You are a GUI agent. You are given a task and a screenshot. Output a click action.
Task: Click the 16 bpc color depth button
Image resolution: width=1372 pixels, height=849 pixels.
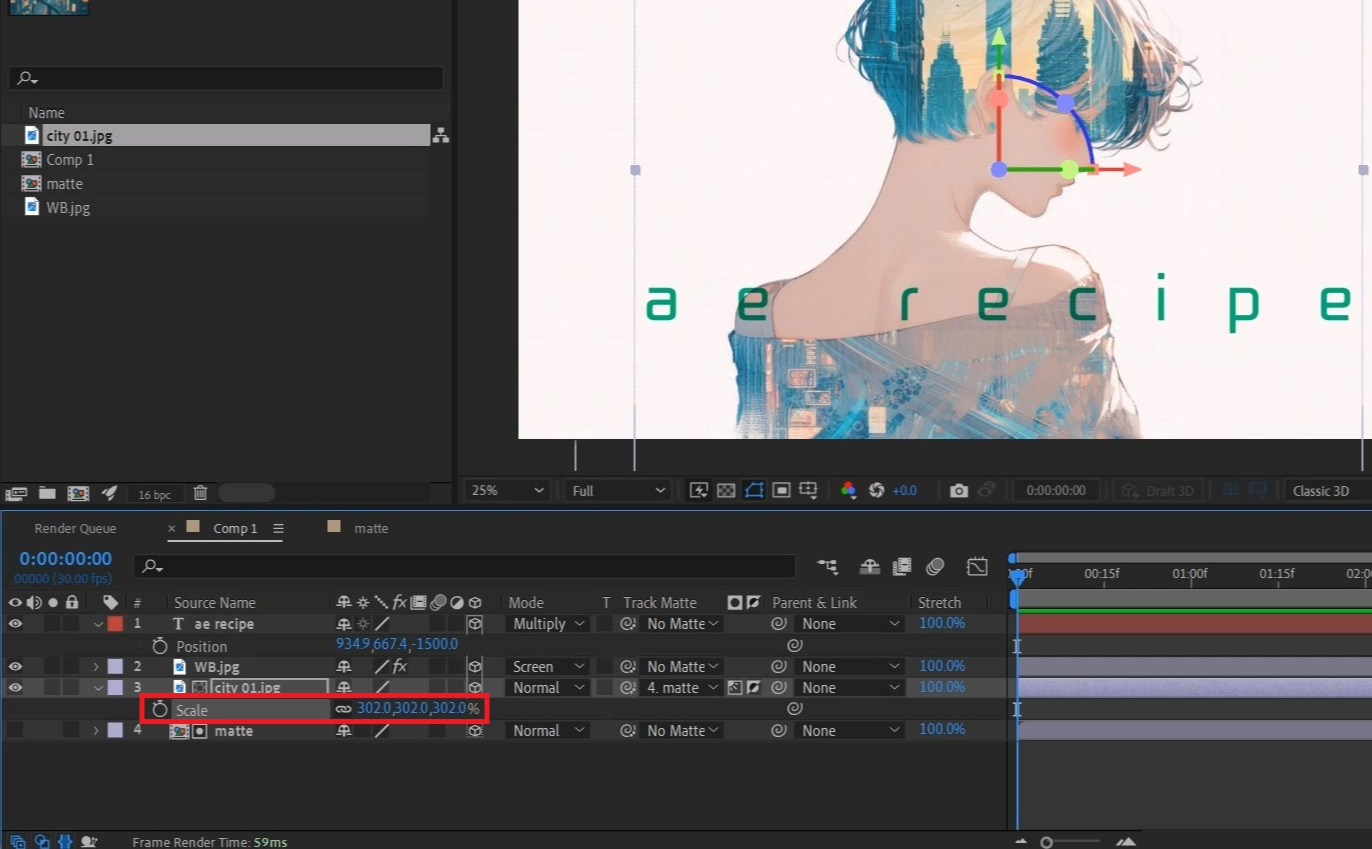coord(155,494)
